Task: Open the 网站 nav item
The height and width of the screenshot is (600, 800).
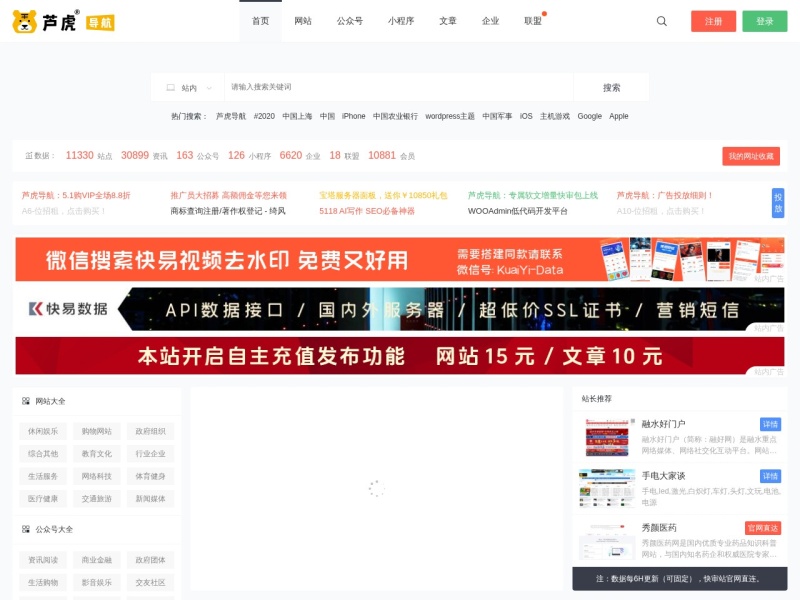Action: [303, 21]
